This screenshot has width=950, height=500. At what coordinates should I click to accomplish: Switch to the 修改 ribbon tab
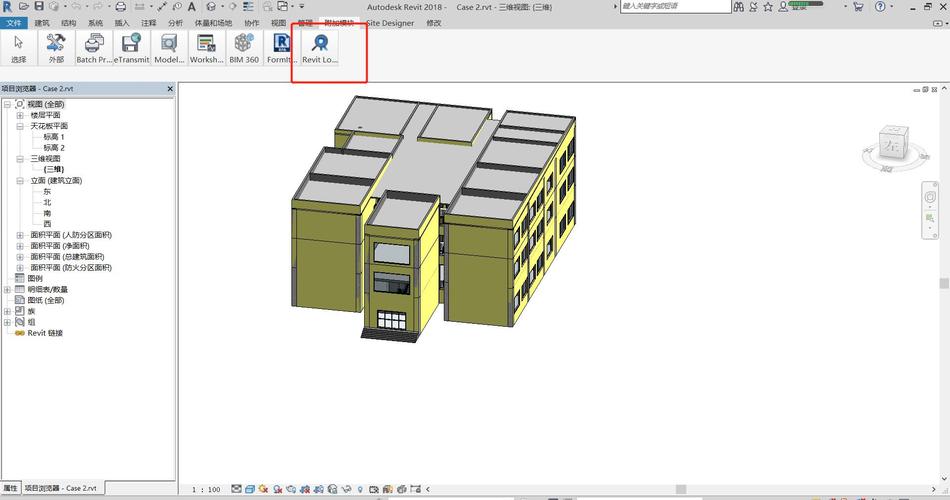click(434, 23)
